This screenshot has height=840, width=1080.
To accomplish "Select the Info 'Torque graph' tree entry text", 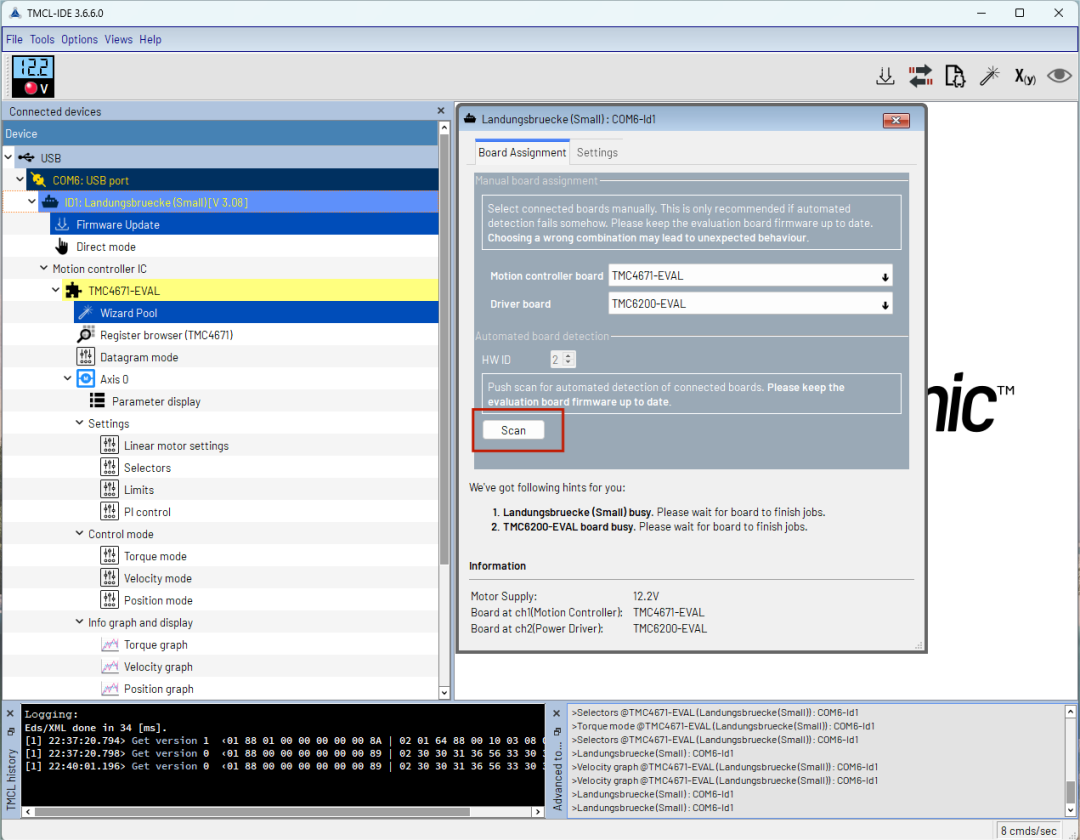I will point(156,644).
